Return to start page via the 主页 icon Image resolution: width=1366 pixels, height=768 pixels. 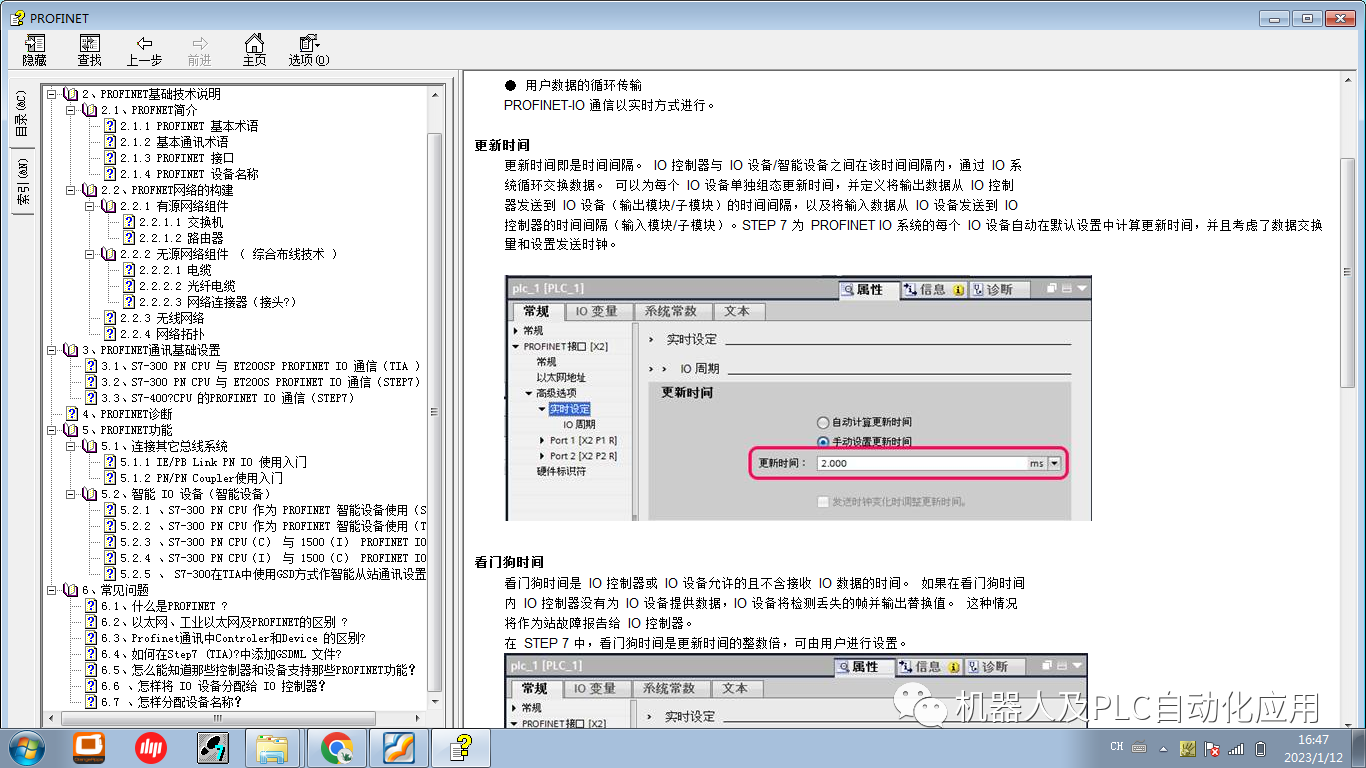pos(253,49)
